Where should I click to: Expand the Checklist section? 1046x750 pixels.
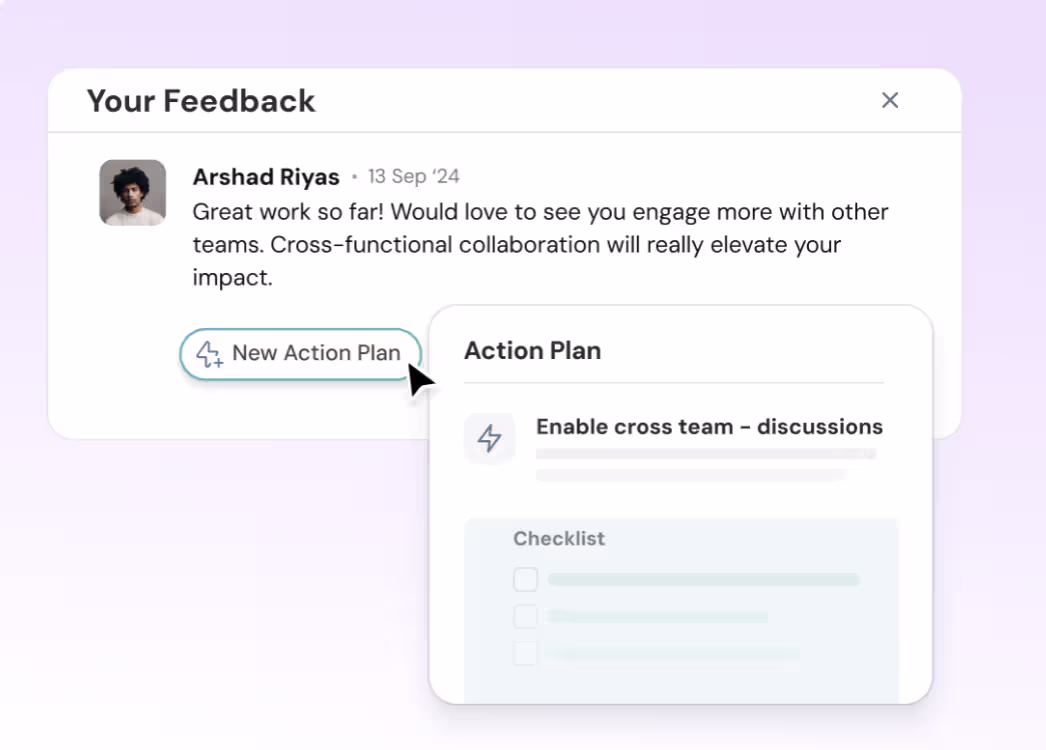click(558, 538)
